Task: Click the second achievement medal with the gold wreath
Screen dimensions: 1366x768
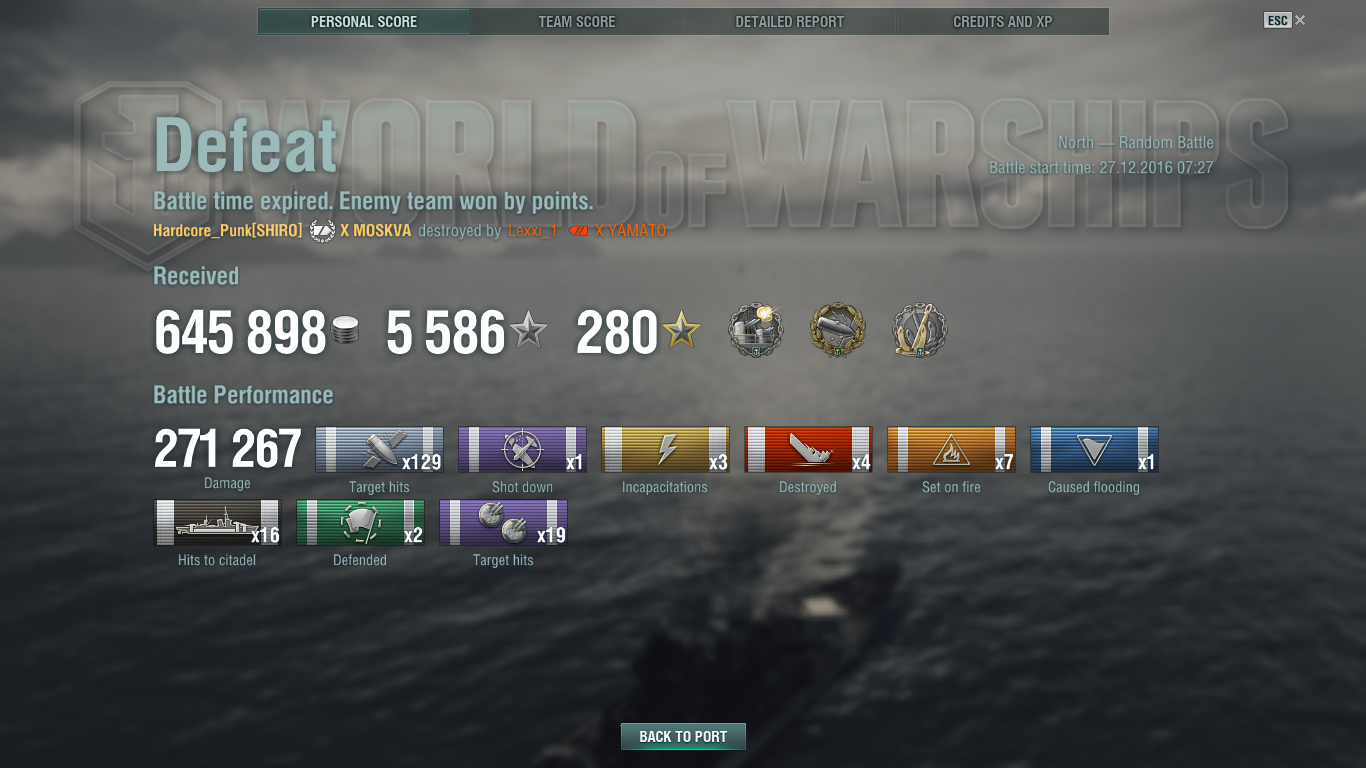Action: click(x=837, y=331)
